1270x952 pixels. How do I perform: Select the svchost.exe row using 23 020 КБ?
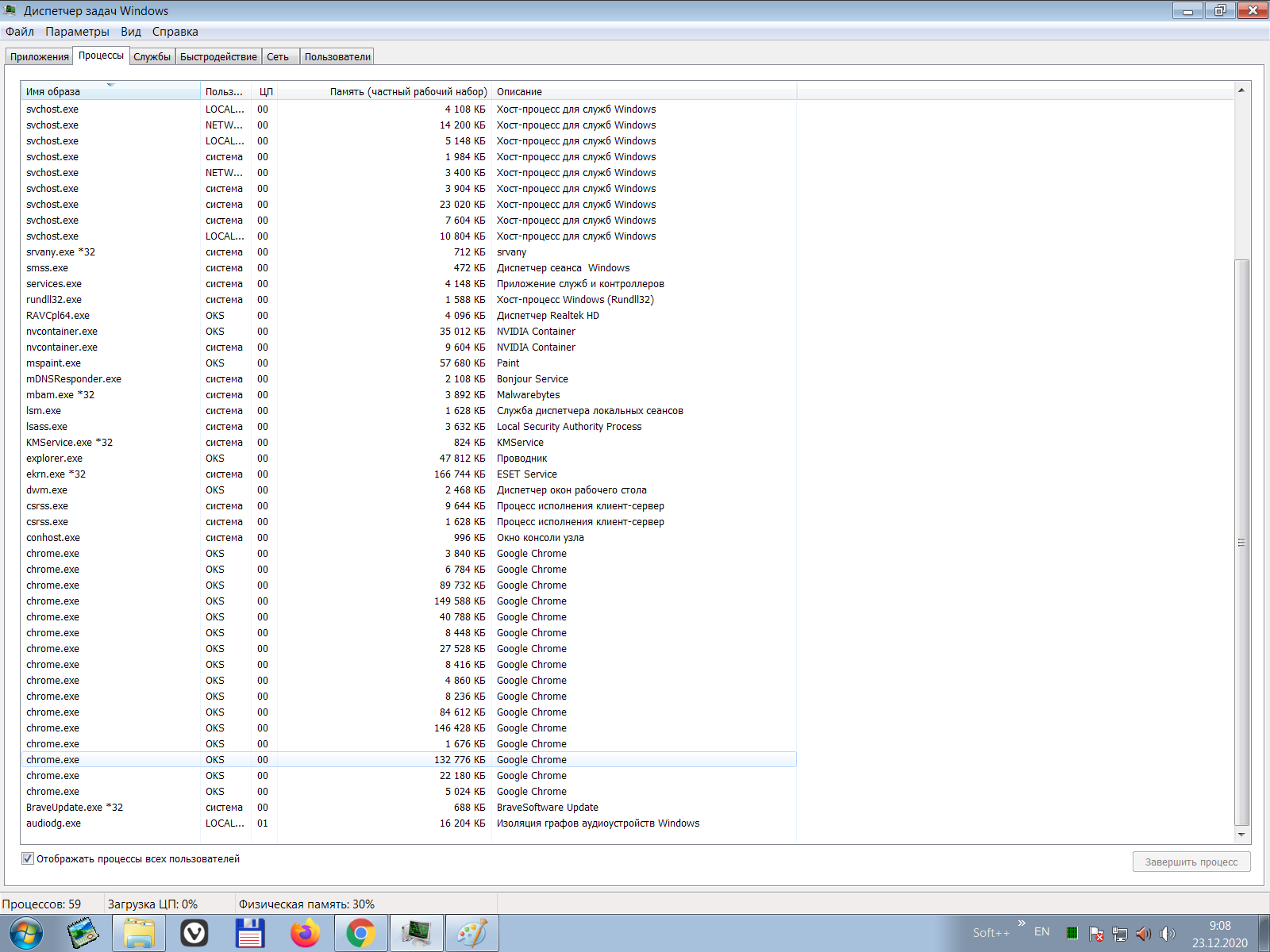tap(409, 205)
